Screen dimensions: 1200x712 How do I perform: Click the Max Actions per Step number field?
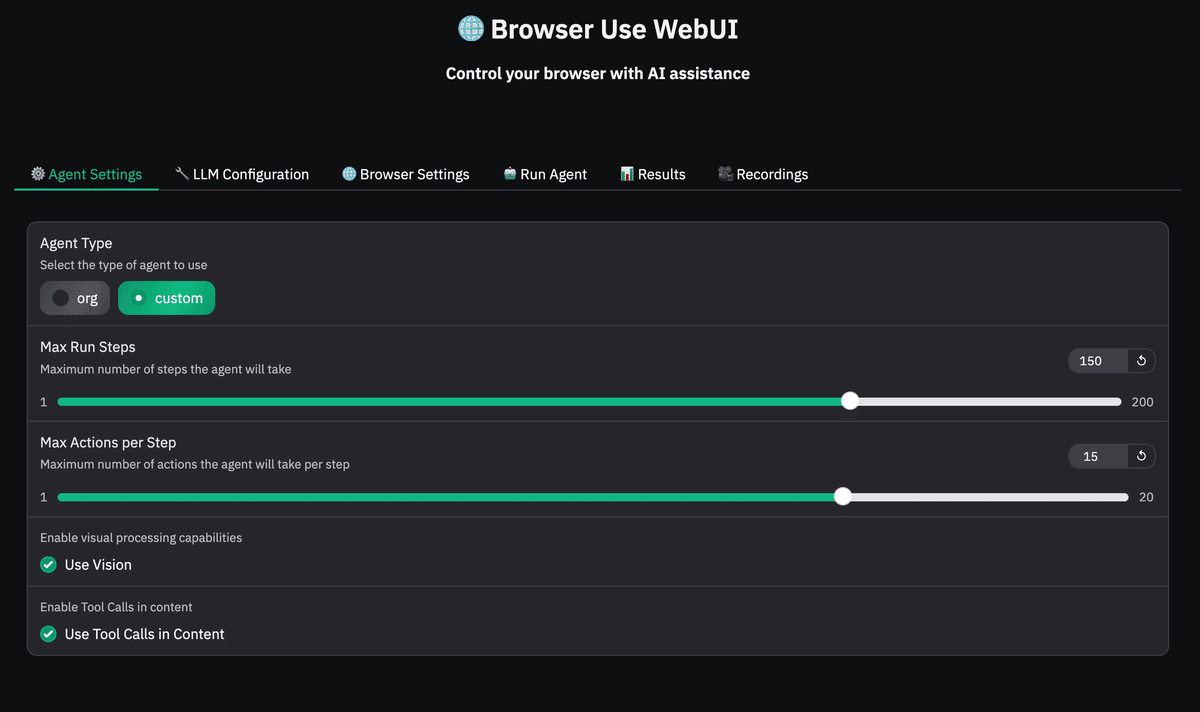(x=1098, y=456)
